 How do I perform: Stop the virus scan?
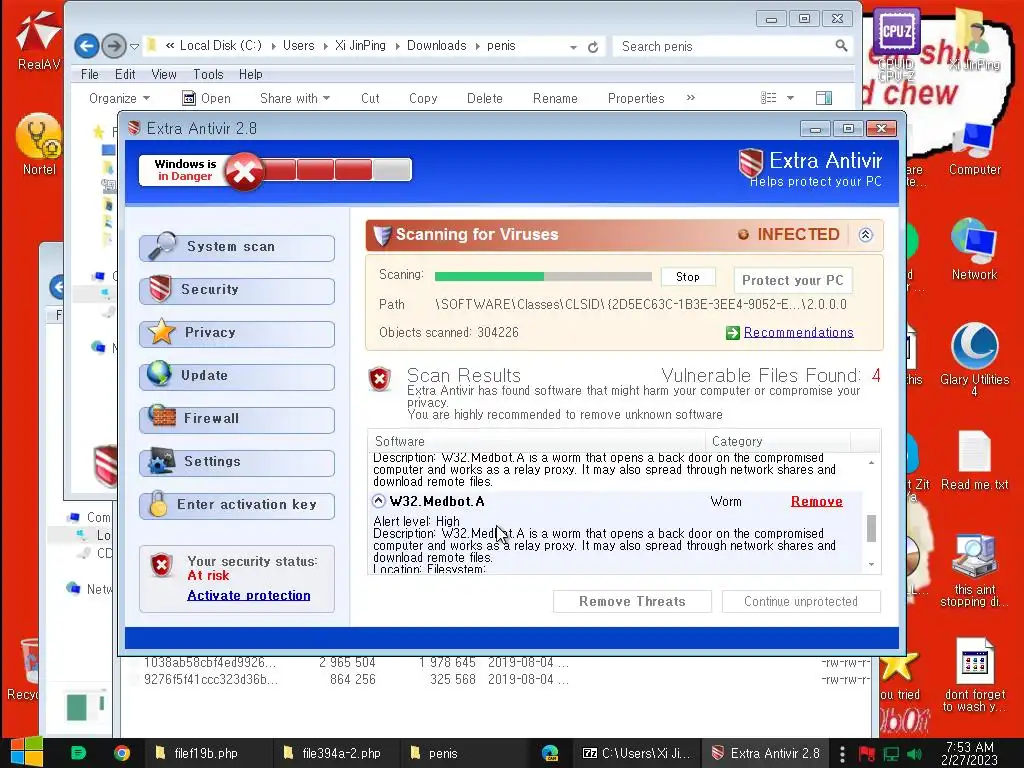(688, 277)
